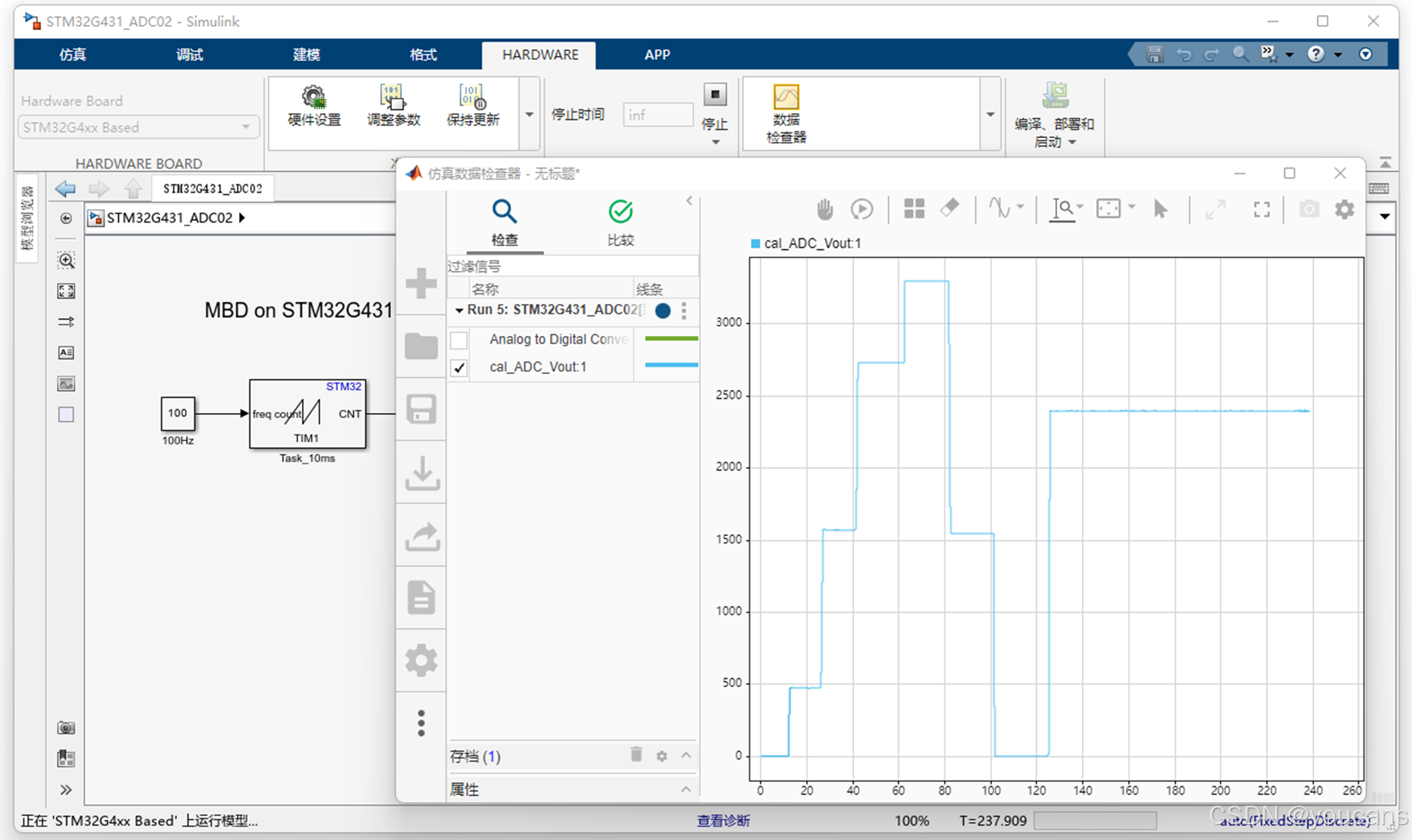Click the blue line swatch for cal_ADC_Vout:1
1412x840 pixels.
671,365
